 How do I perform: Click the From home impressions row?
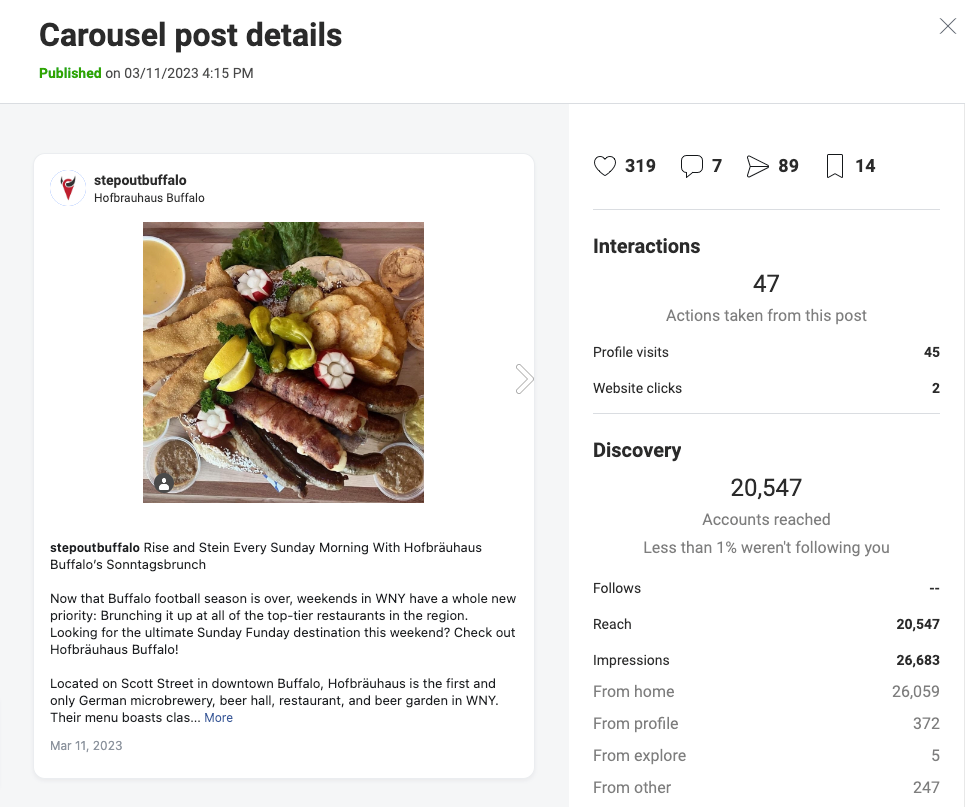click(x=766, y=692)
